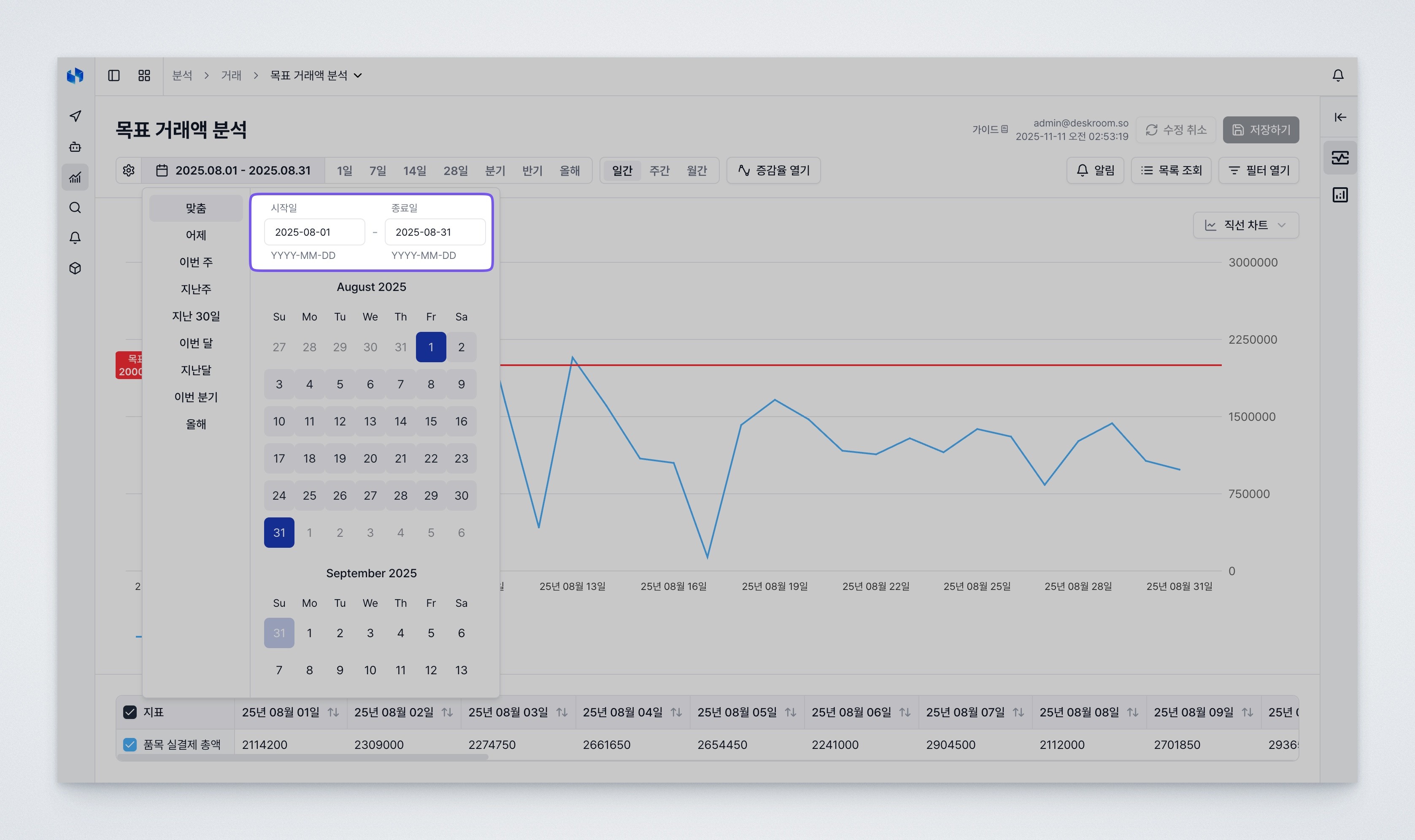Toggle the 지표 header checkbox in the table
This screenshot has width=1415, height=840.
click(130, 712)
